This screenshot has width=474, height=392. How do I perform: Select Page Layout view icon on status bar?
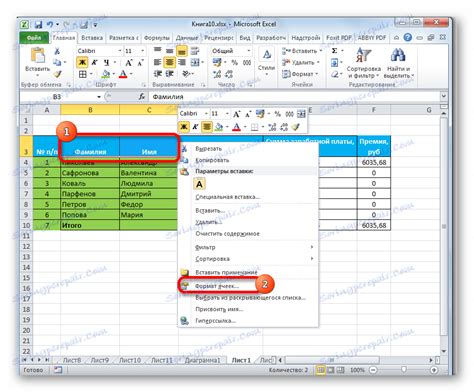[x=331, y=370]
